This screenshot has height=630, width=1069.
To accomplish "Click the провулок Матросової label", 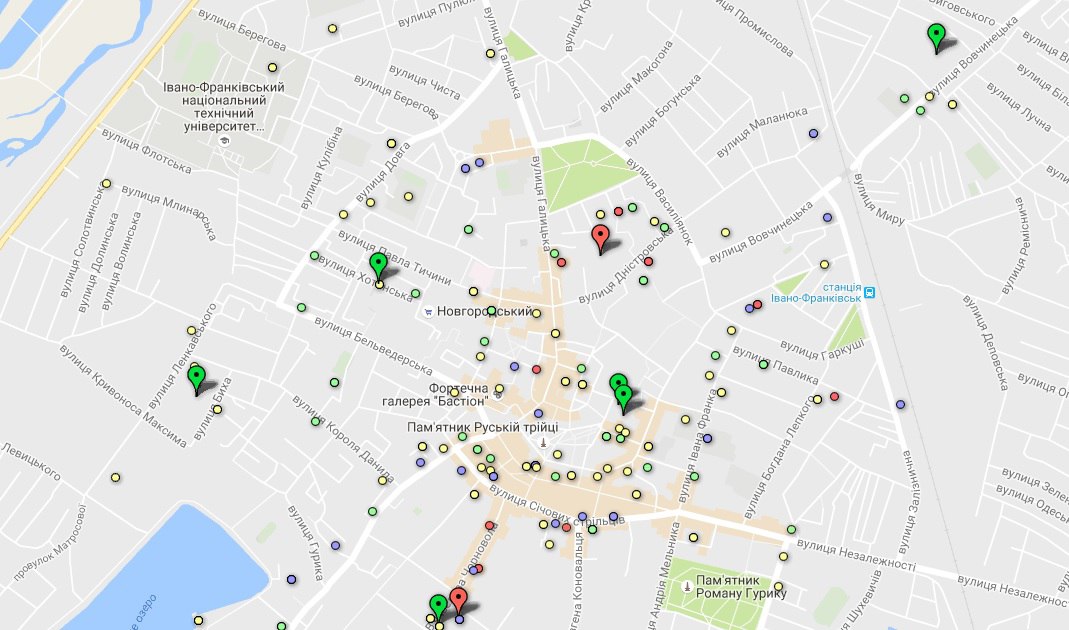I will click(50, 543).
